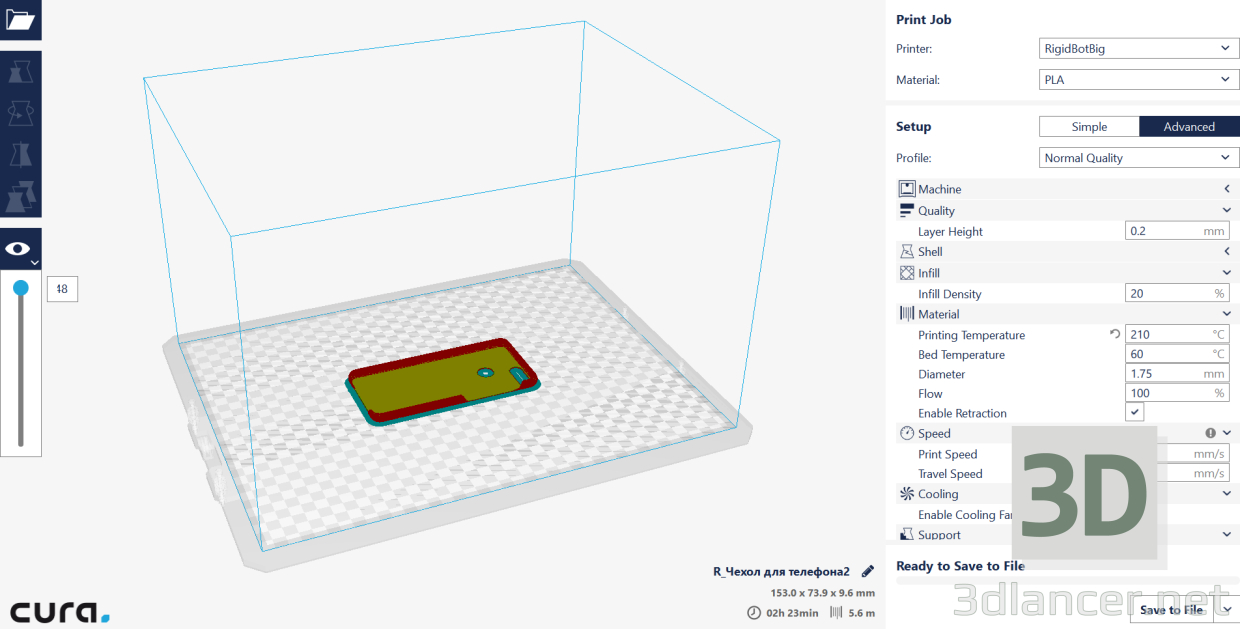The image size is (1240, 629).
Task: Select the Advanced setup tab
Action: [x=1189, y=126]
